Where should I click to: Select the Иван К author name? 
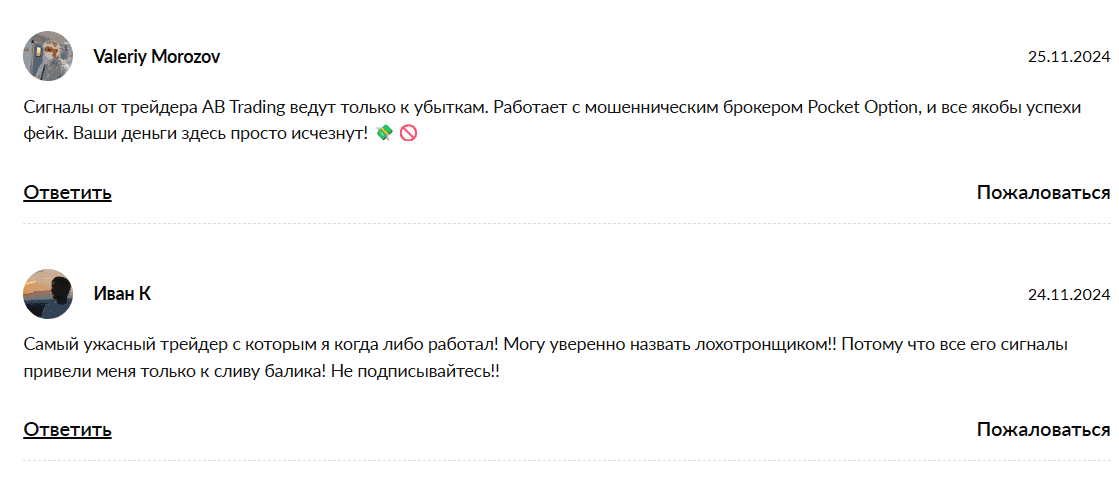122,294
